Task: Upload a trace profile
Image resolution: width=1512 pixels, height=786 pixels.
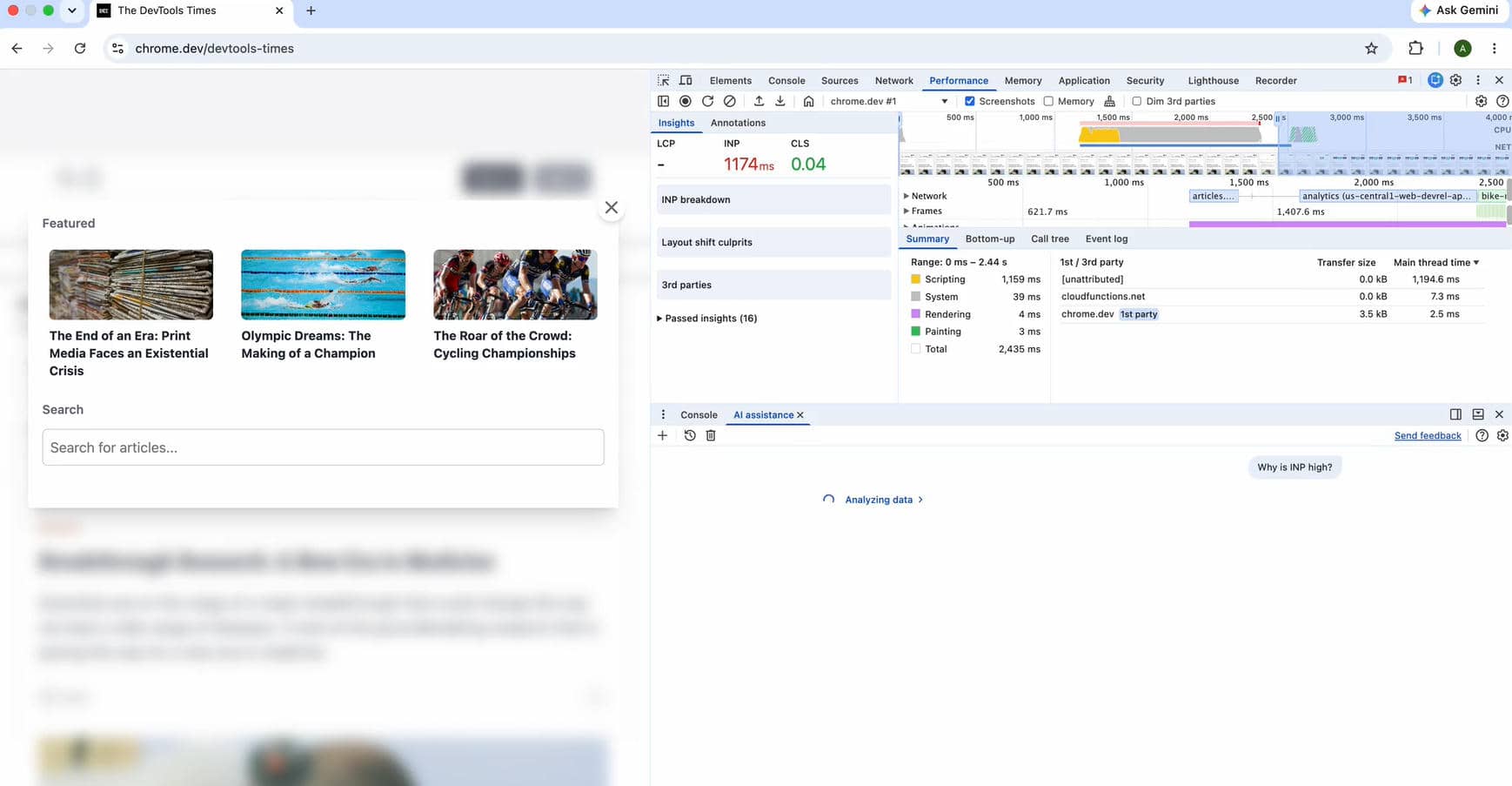Action: 759,101
